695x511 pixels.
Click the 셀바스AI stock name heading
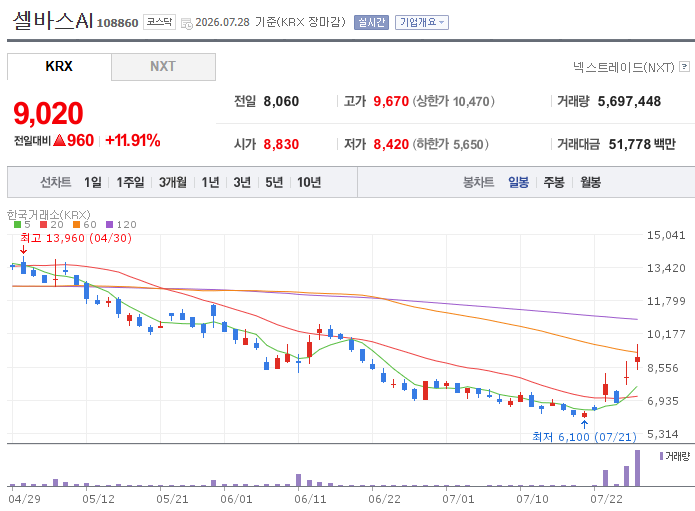53,20
